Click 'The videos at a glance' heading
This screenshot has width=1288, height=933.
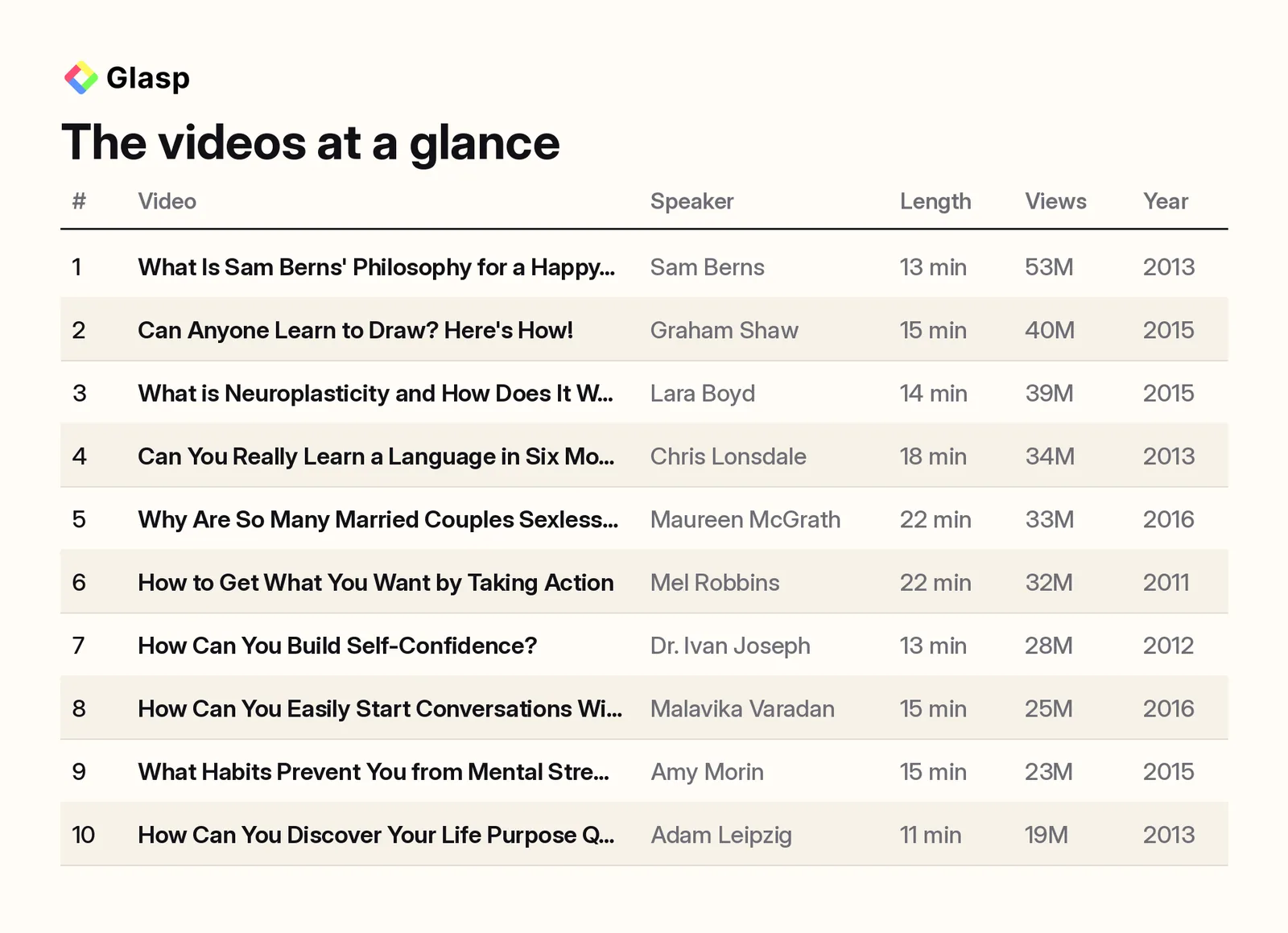[x=311, y=142]
